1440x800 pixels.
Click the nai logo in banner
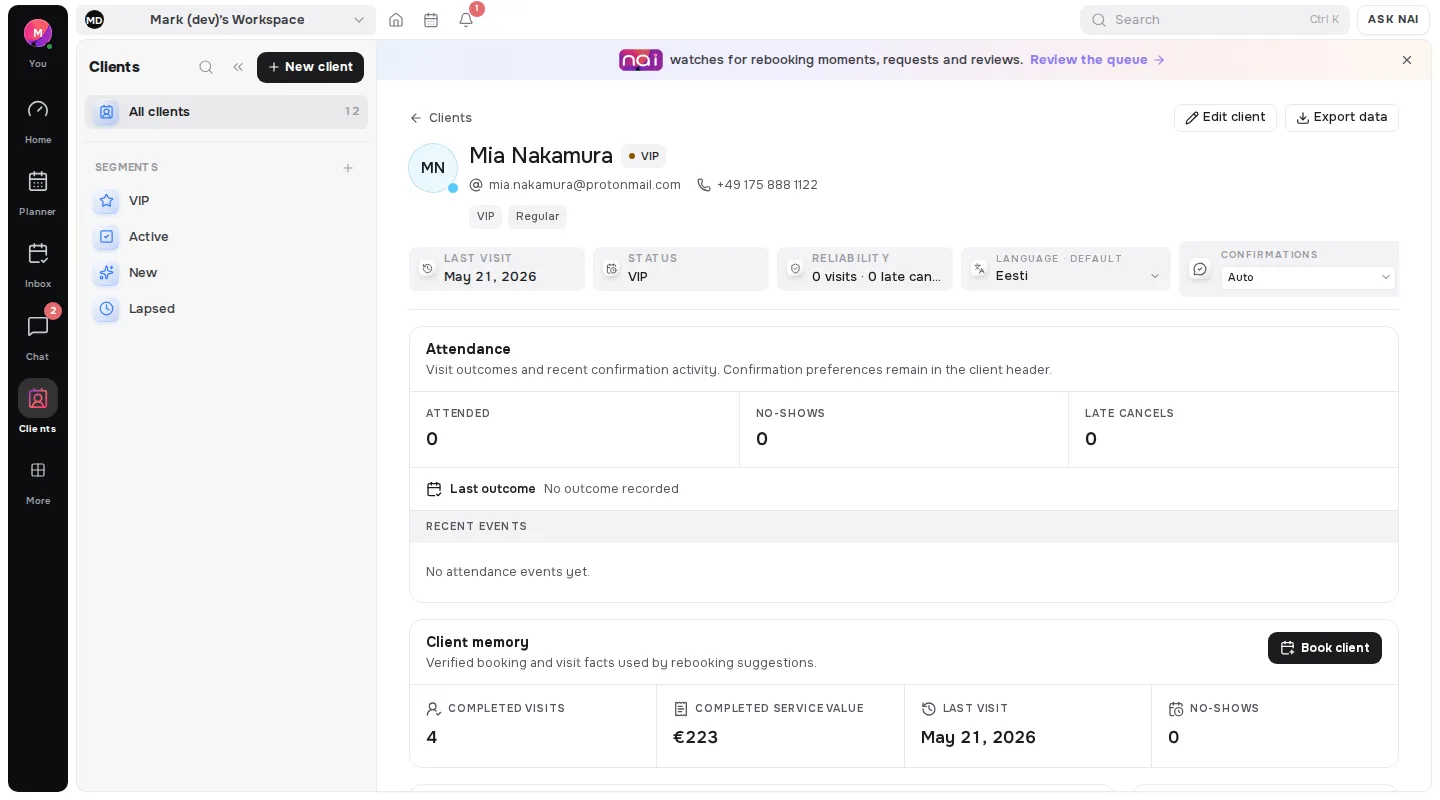[x=641, y=60]
